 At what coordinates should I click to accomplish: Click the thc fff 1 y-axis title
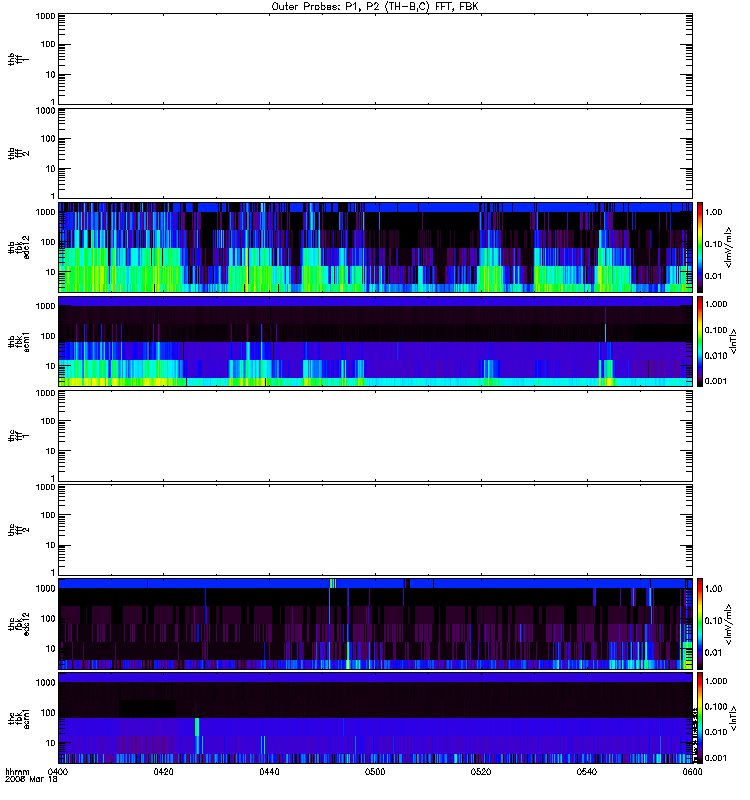pyautogui.click(x=18, y=436)
